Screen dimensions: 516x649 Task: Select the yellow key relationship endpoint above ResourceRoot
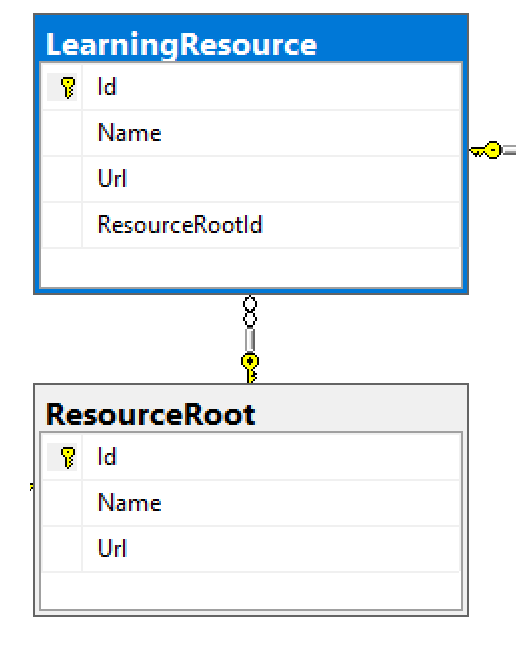pos(250,368)
